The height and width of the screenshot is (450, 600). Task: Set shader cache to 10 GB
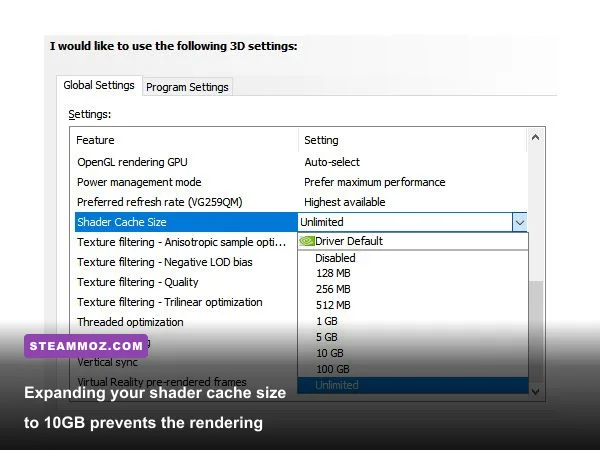click(x=413, y=353)
